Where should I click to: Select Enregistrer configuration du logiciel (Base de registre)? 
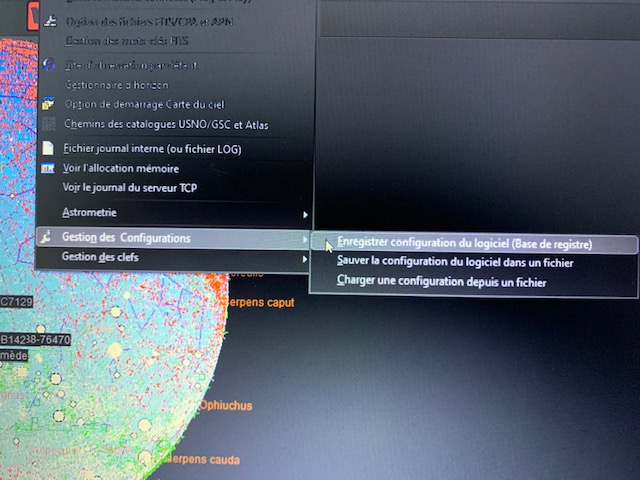(x=464, y=243)
